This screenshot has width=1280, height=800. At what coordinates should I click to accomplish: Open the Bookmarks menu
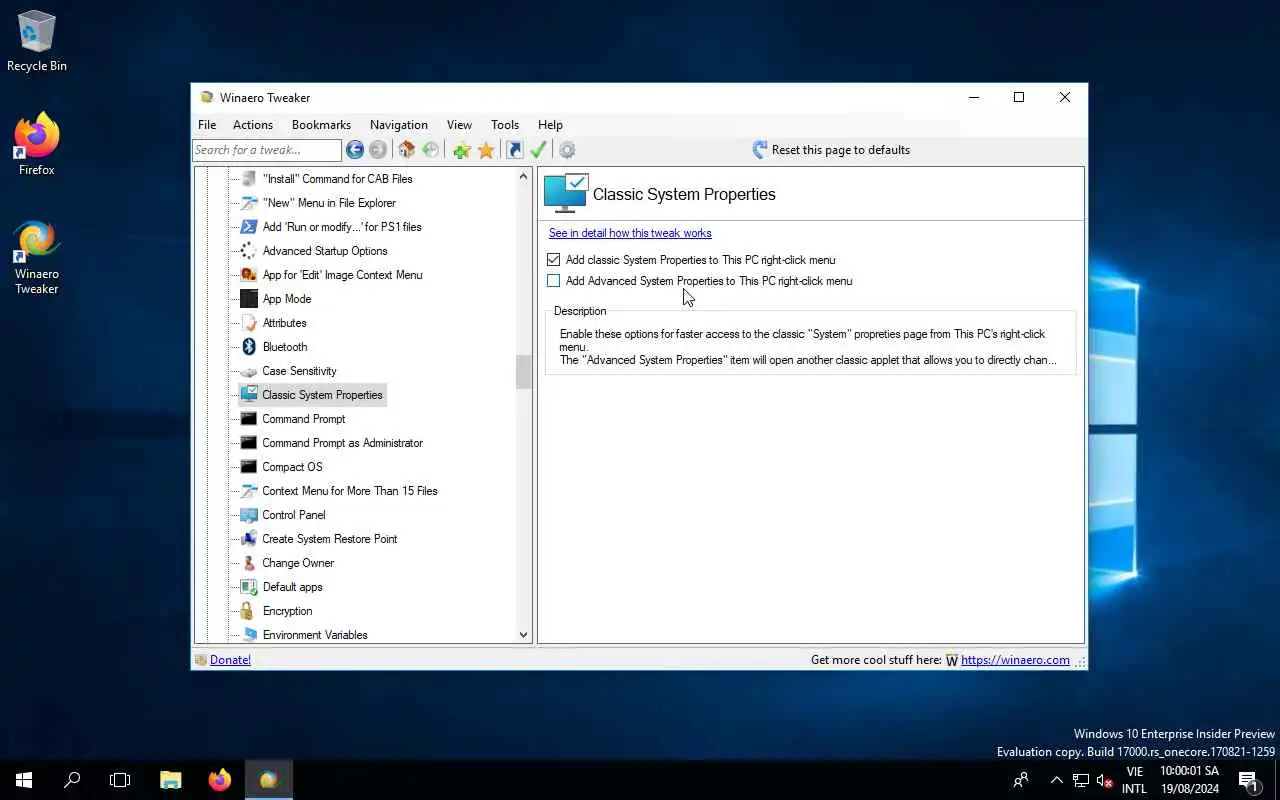pyautogui.click(x=321, y=125)
